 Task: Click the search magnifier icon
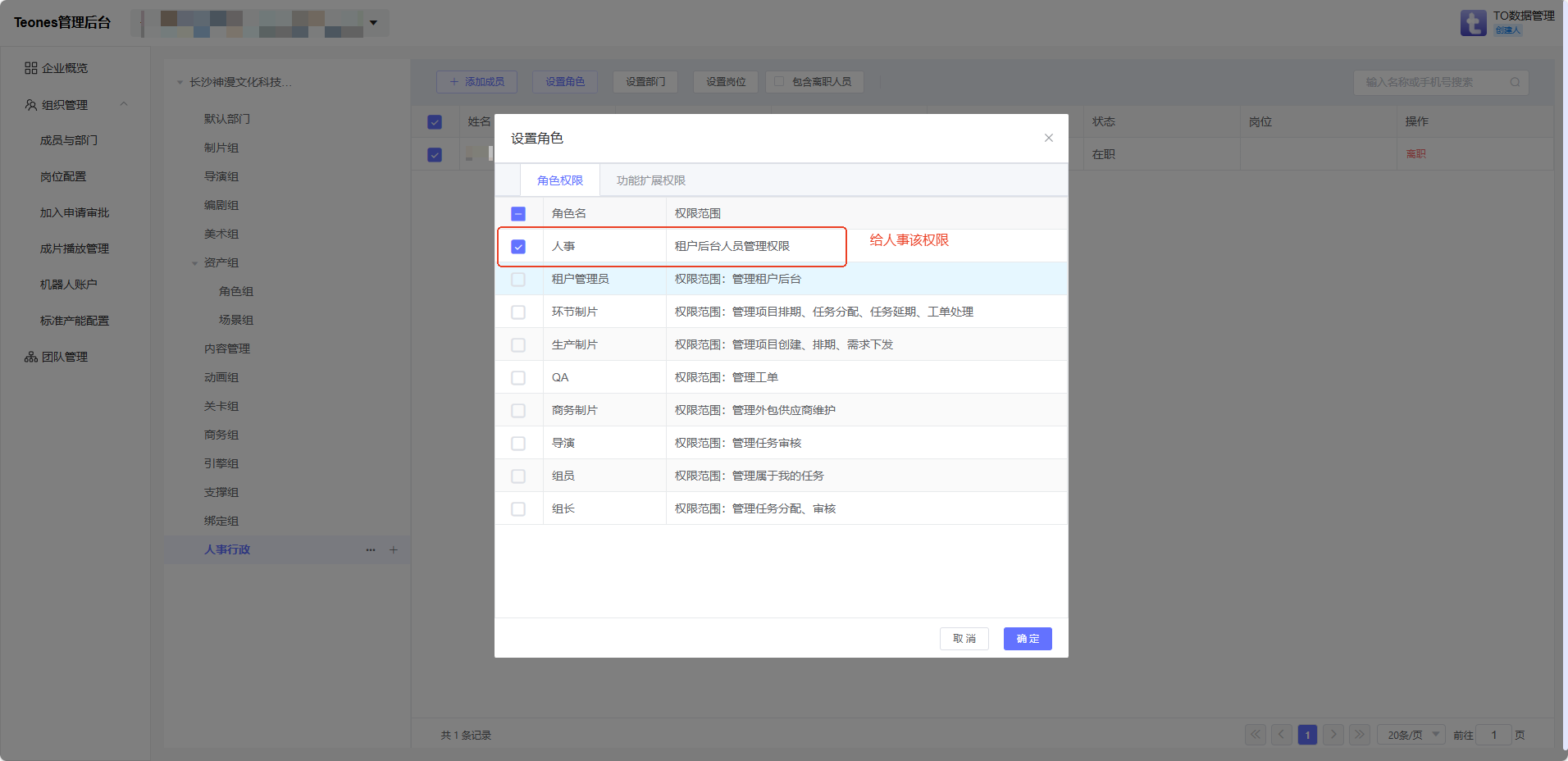click(1515, 82)
